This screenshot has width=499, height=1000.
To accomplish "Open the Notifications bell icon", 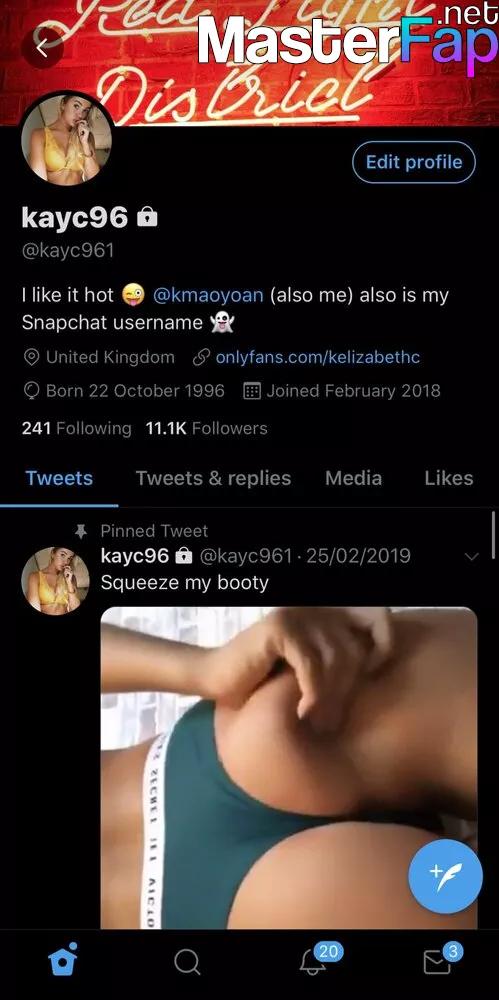I will pyautogui.click(x=313, y=960).
